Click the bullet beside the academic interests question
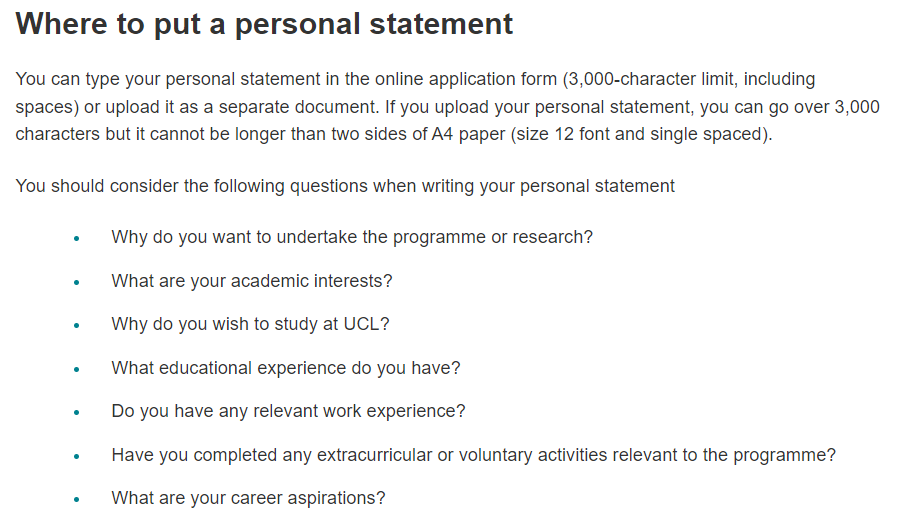 [x=77, y=282]
